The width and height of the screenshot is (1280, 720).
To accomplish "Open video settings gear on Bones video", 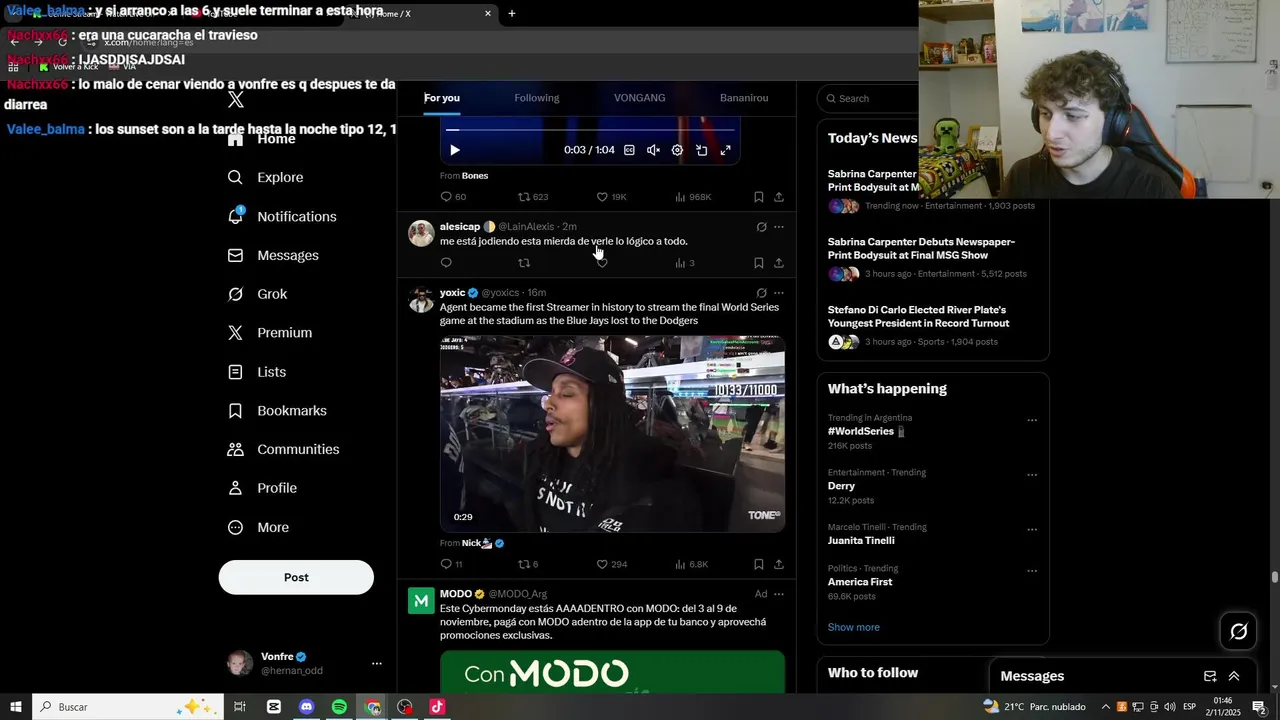I will [x=677, y=150].
